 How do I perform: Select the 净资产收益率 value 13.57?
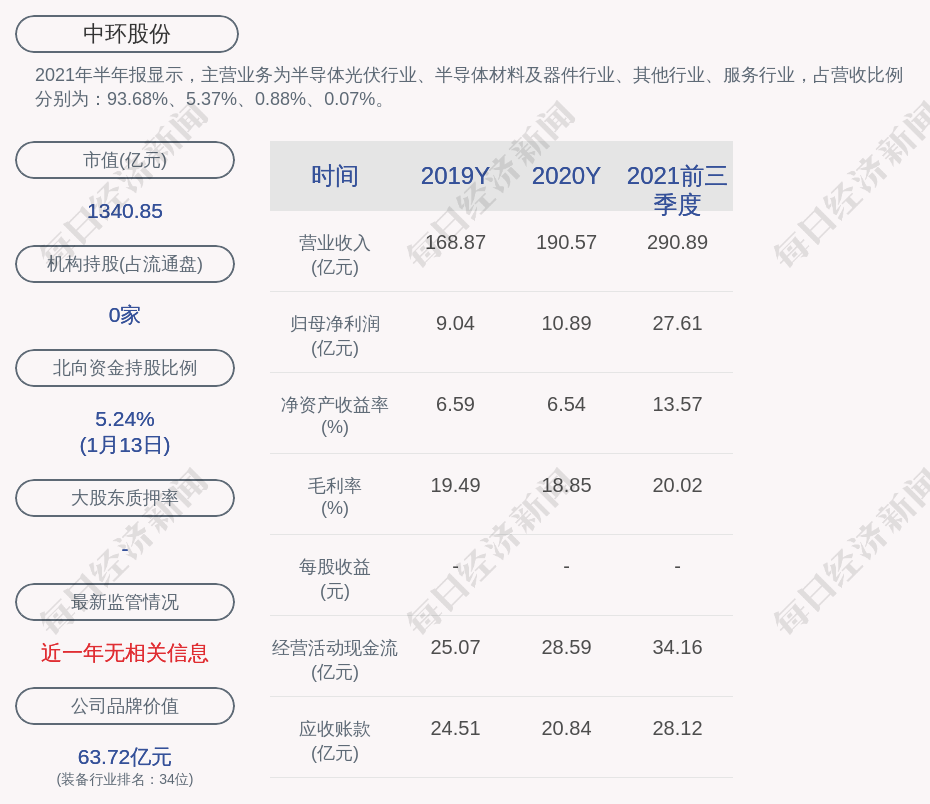[x=677, y=404]
